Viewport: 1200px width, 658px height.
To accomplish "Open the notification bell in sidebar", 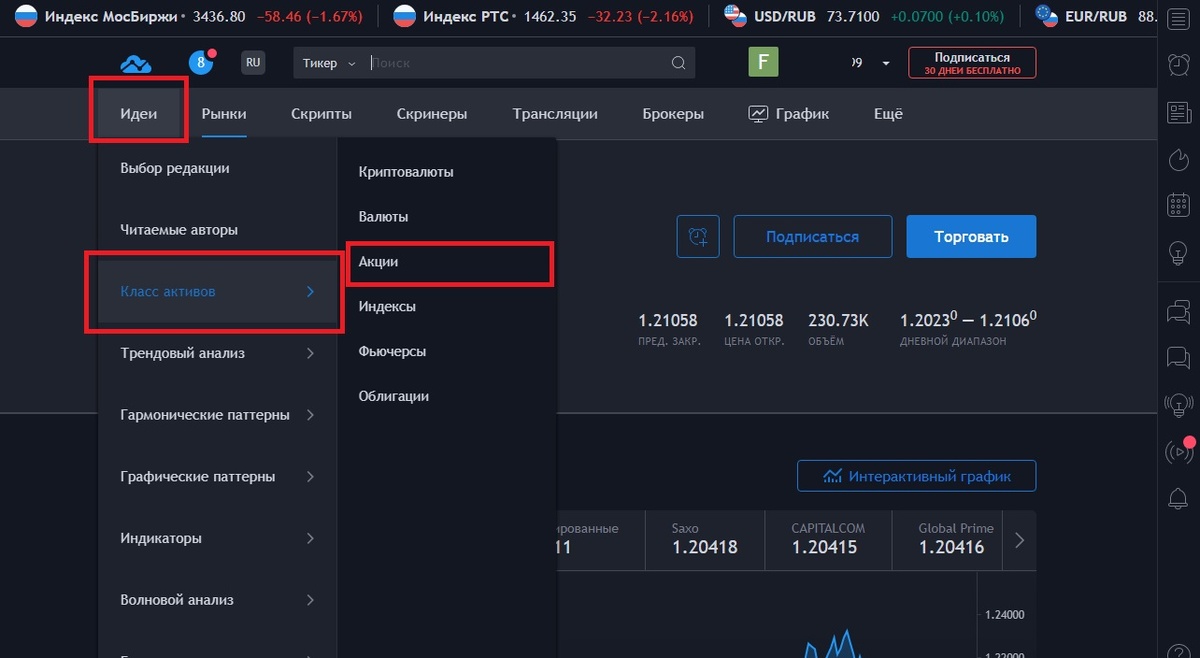I will tap(1179, 498).
